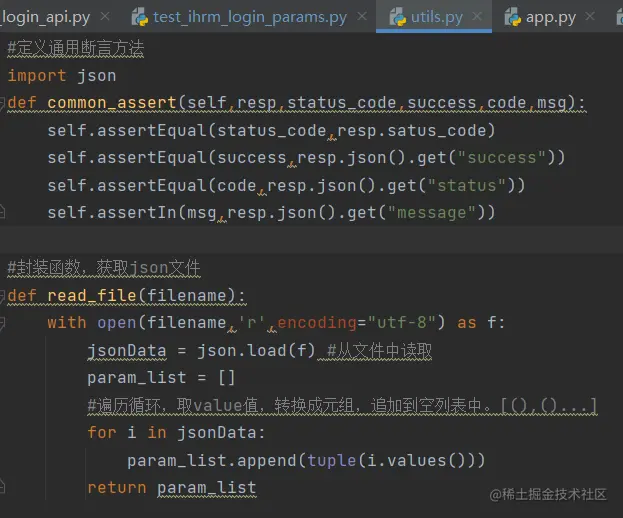Click the fold end marker beside assertIn line
The width and height of the screenshot is (623, 518).
[x=2, y=213]
